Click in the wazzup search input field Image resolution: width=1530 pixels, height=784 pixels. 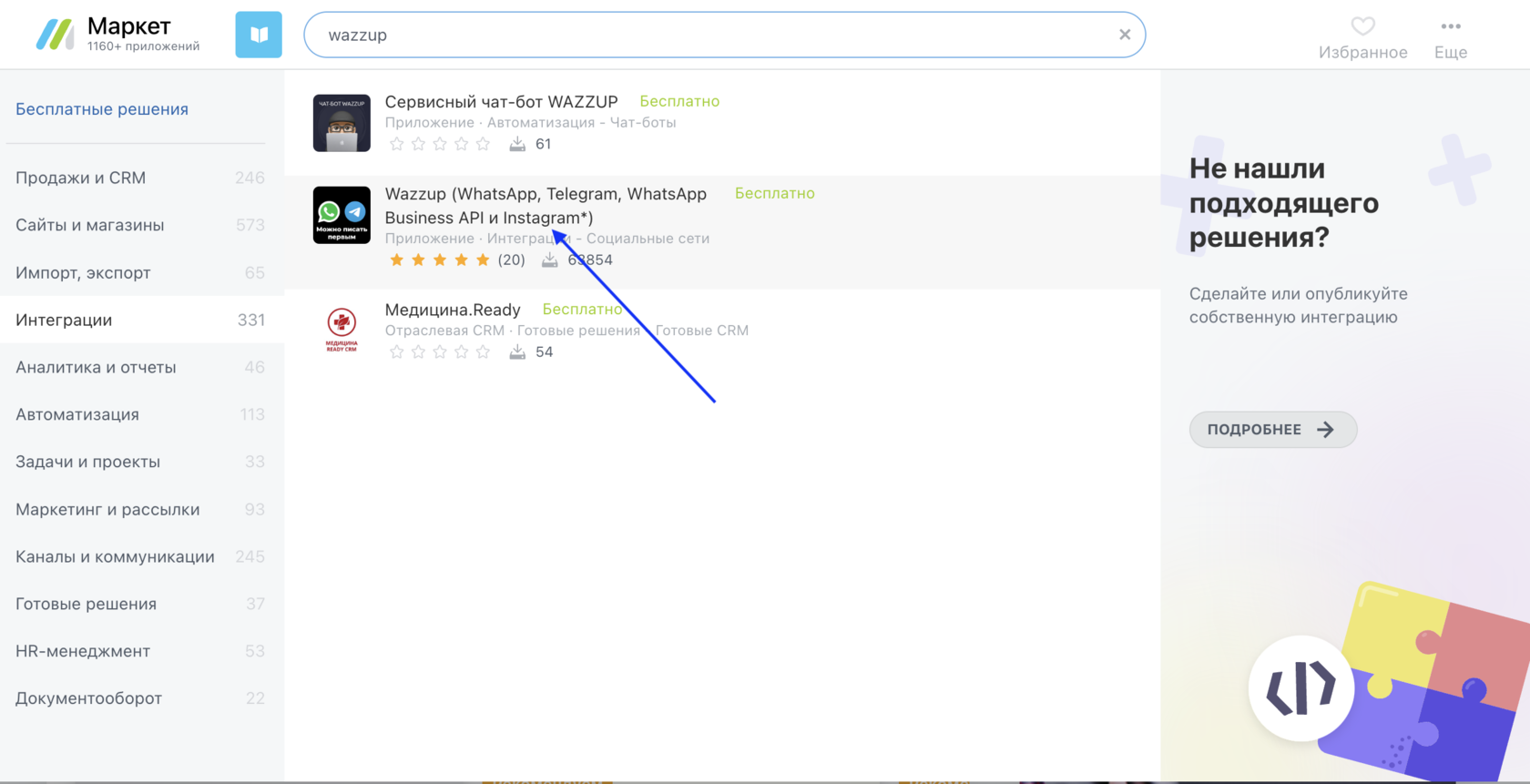tap(710, 35)
